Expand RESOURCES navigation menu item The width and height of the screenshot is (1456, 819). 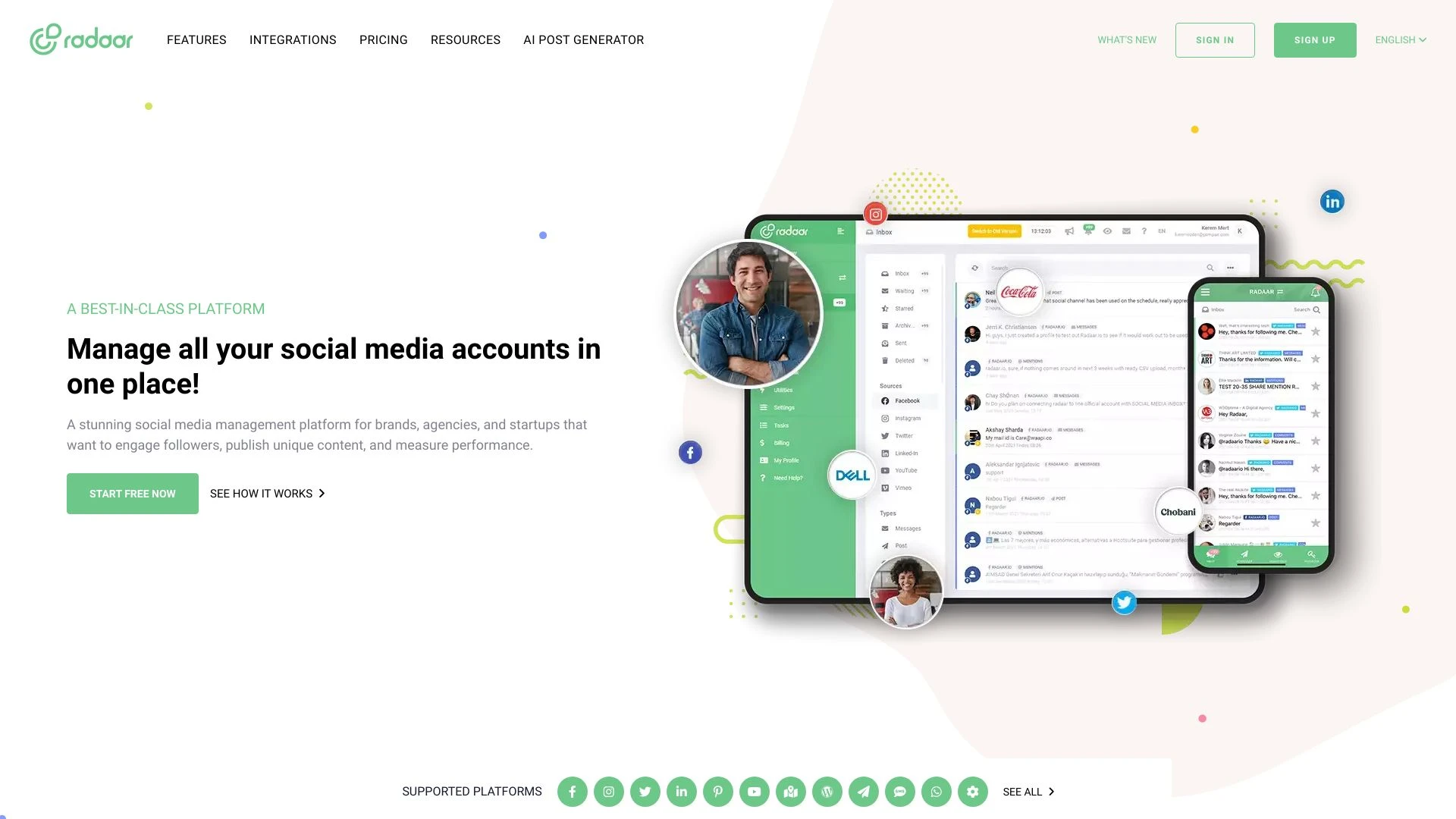(x=465, y=40)
